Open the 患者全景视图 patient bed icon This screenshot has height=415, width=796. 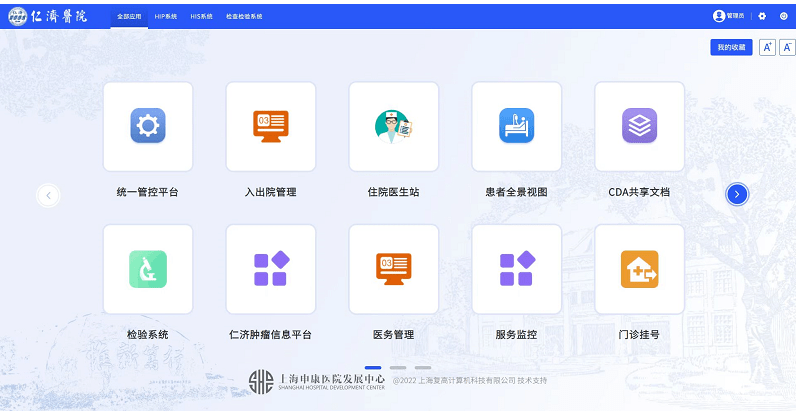click(516, 126)
